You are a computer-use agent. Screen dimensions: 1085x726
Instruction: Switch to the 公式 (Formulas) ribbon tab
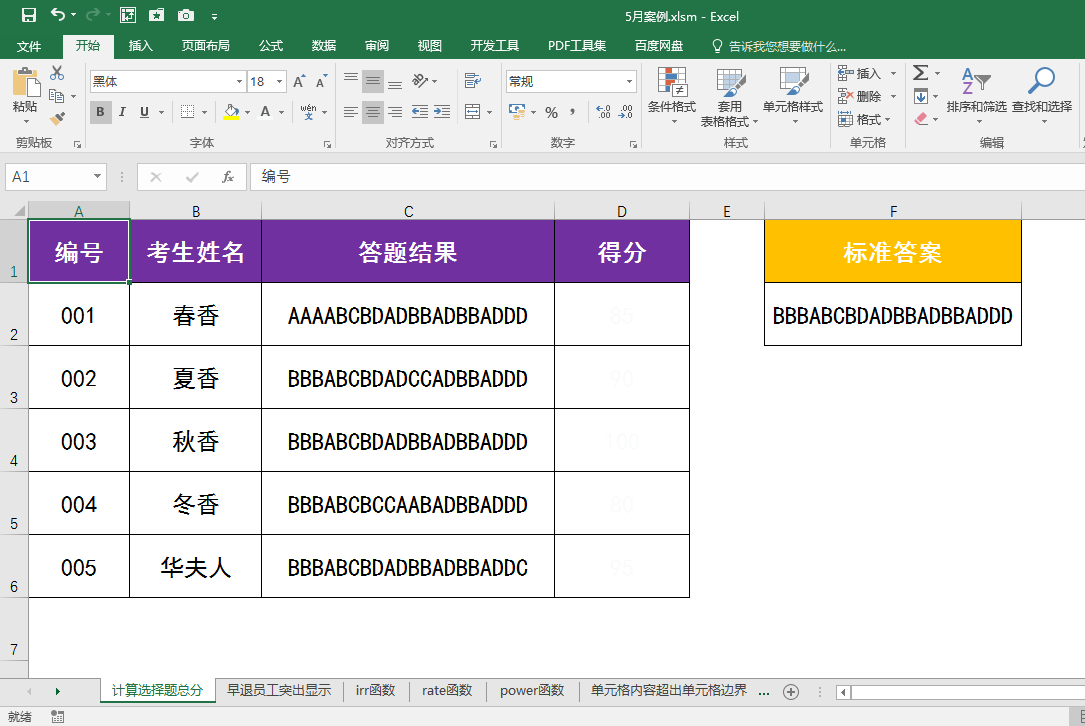pos(271,46)
